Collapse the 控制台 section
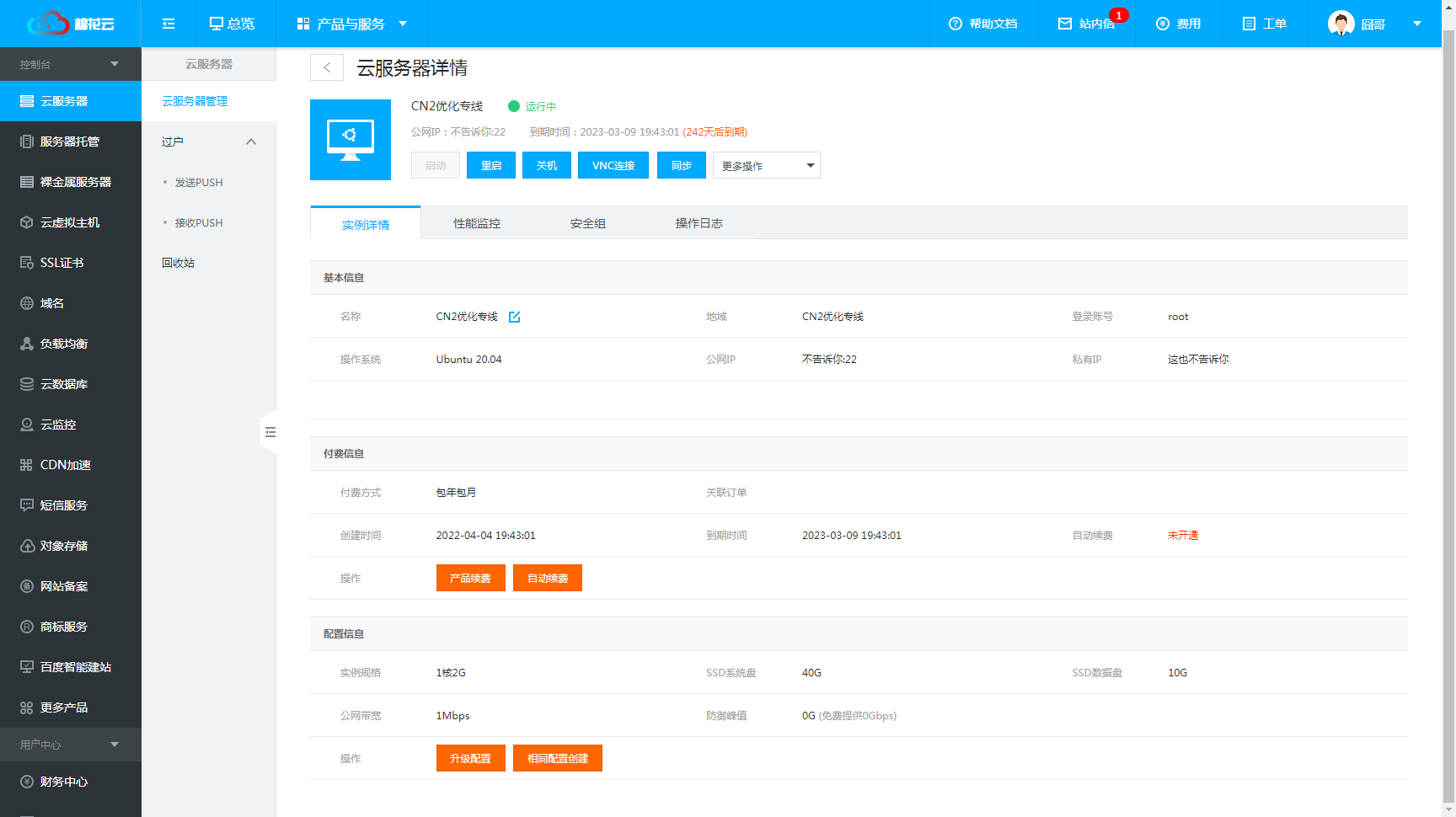 [x=71, y=64]
